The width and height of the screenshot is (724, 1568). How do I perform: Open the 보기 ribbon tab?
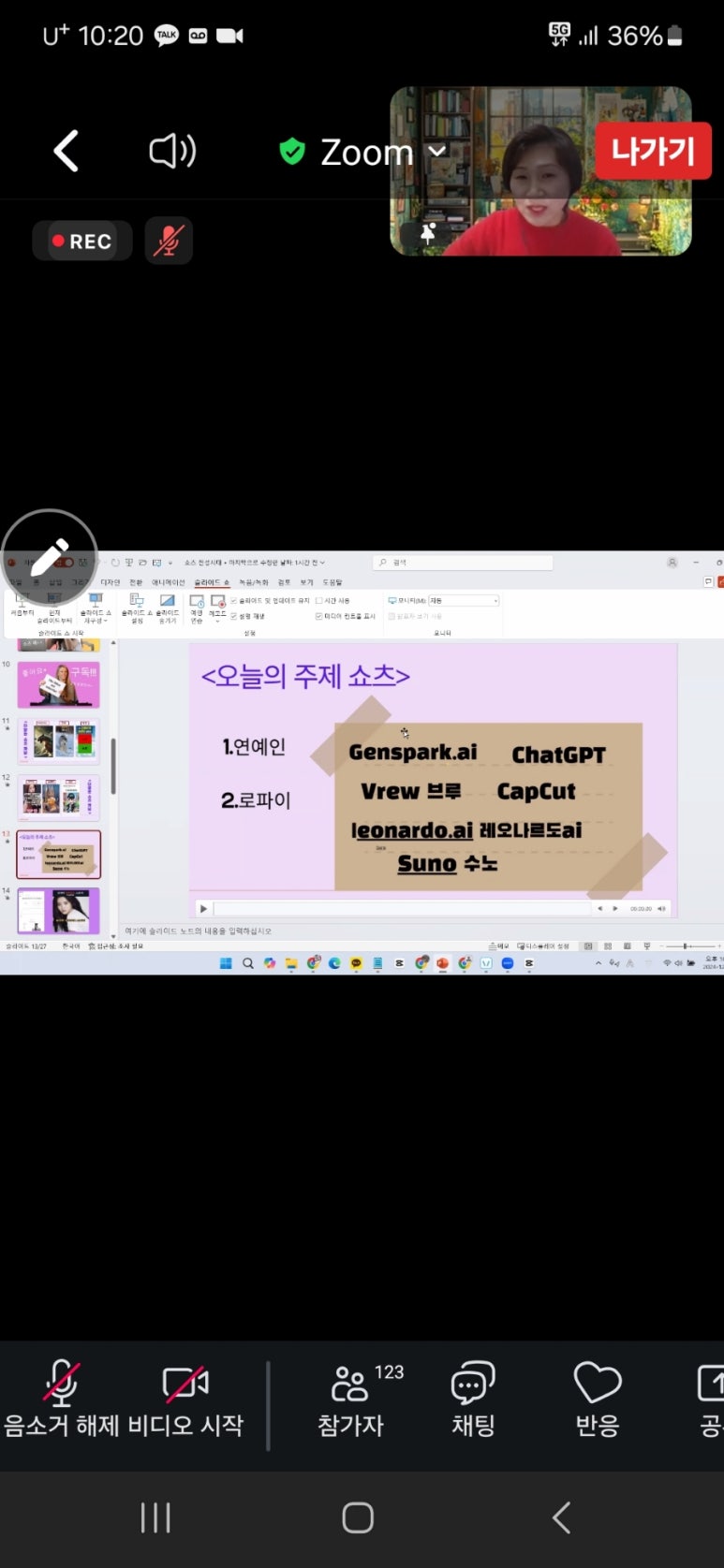[306, 582]
